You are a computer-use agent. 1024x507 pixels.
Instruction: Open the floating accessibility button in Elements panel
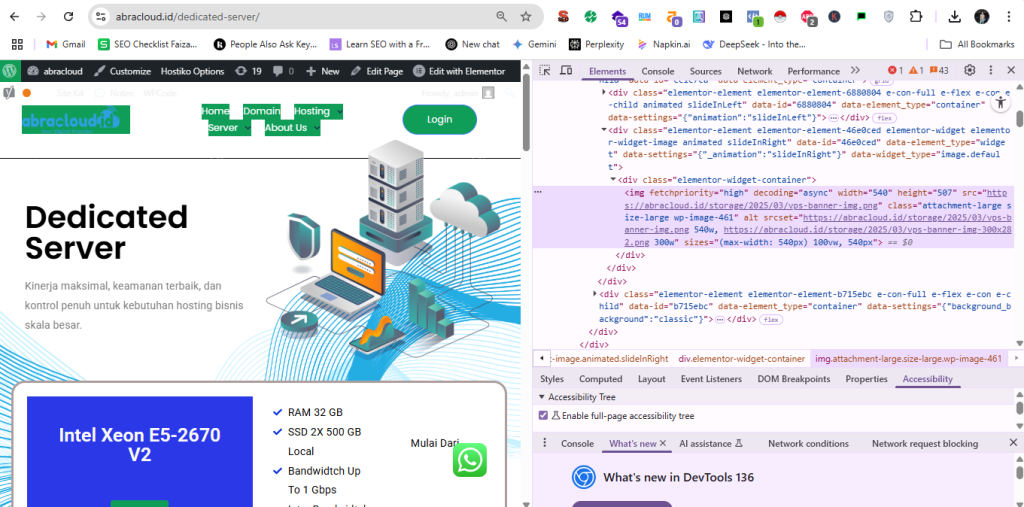(x=1000, y=103)
